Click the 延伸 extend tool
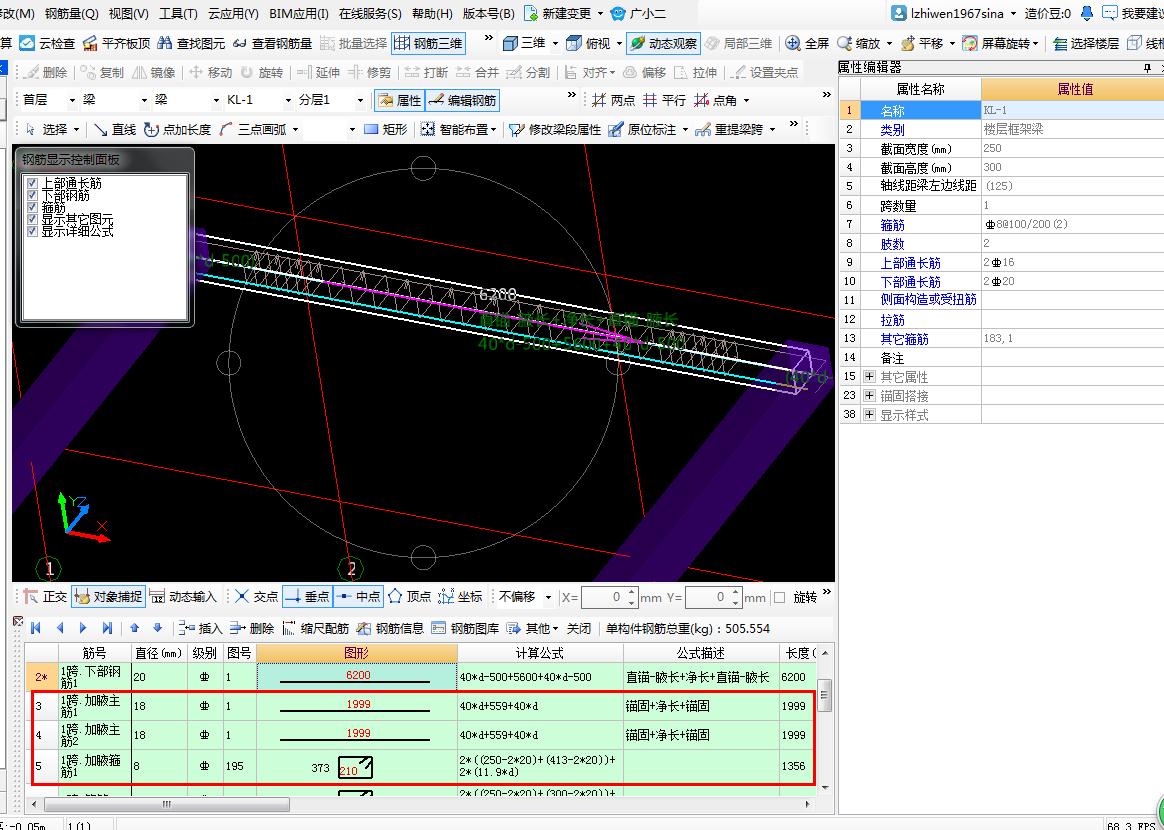 click(318, 72)
